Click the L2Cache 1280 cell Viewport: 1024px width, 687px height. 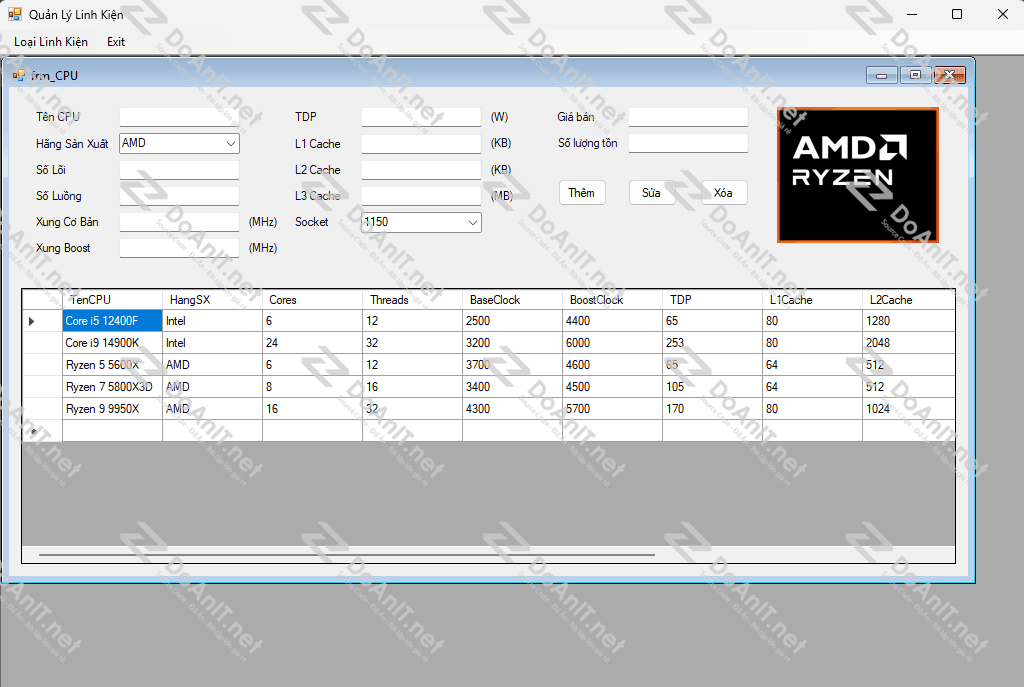point(908,321)
